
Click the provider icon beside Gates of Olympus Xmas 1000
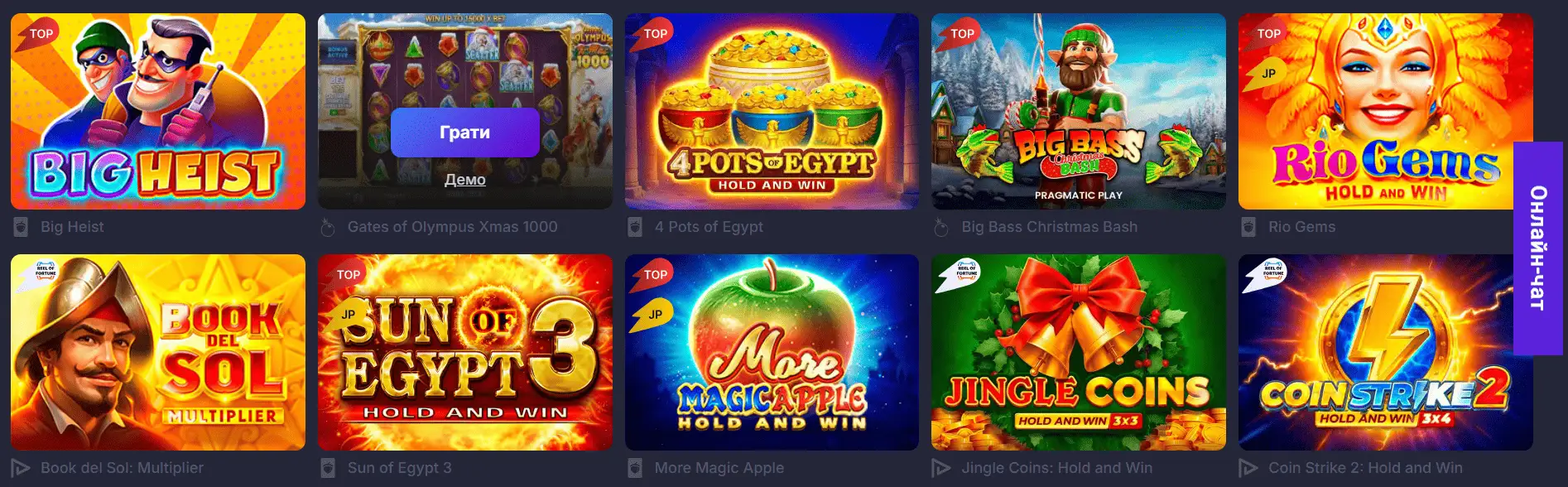pos(328,227)
